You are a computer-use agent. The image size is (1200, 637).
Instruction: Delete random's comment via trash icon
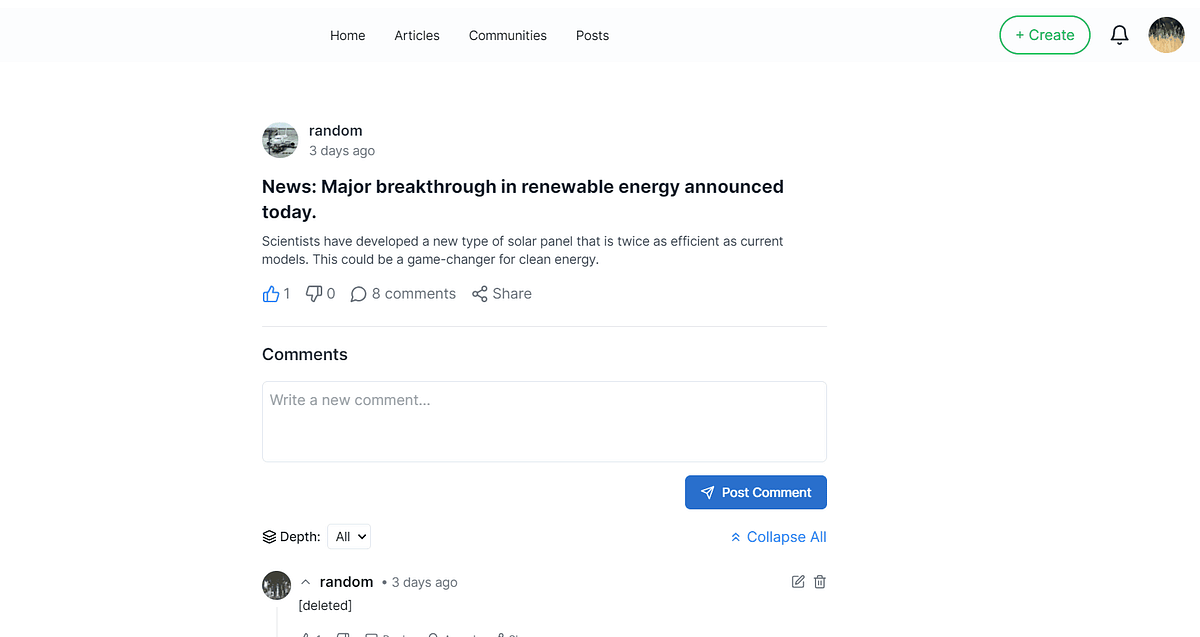pos(819,581)
